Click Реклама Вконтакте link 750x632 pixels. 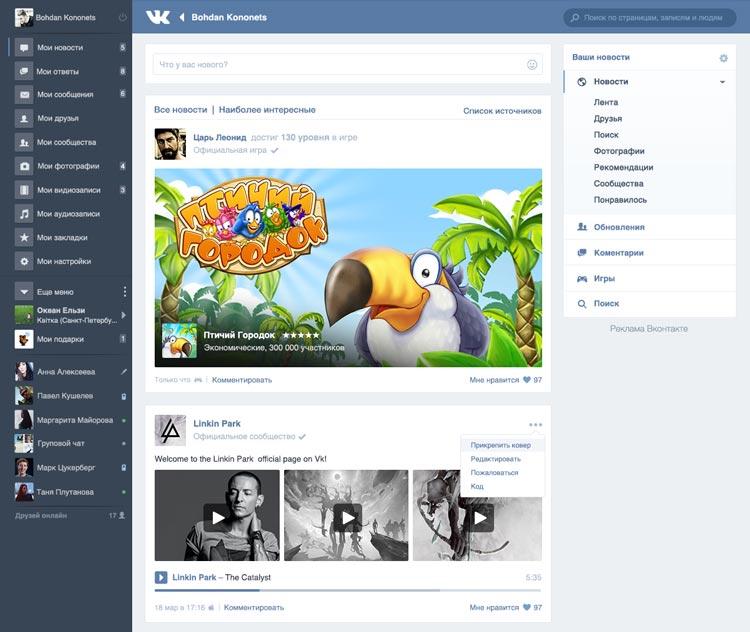[649, 329]
